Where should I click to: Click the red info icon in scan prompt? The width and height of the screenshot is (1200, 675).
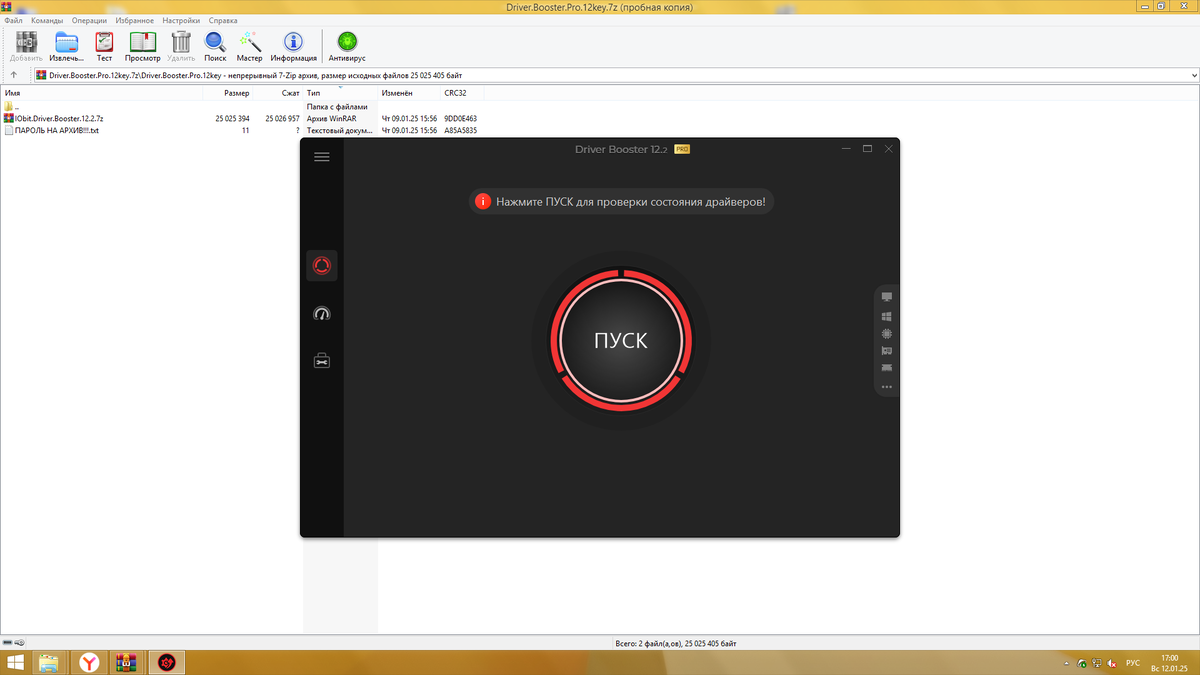coord(483,202)
